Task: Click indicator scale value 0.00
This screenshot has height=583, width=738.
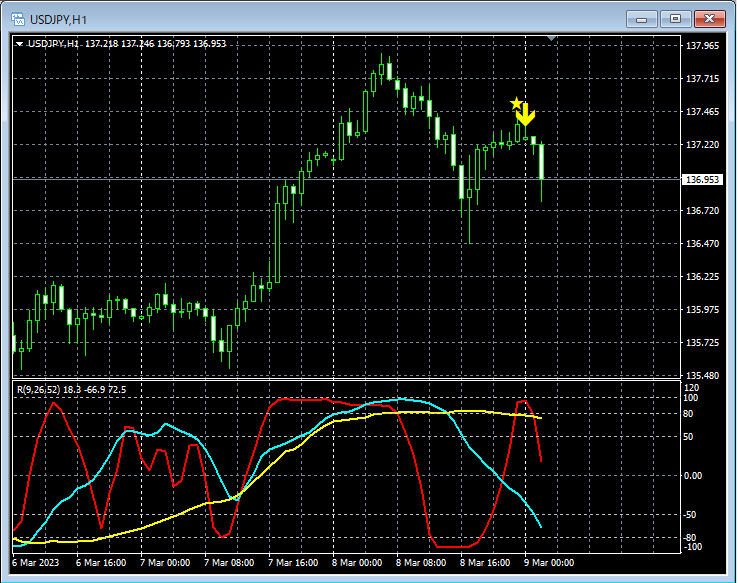Action: point(693,476)
